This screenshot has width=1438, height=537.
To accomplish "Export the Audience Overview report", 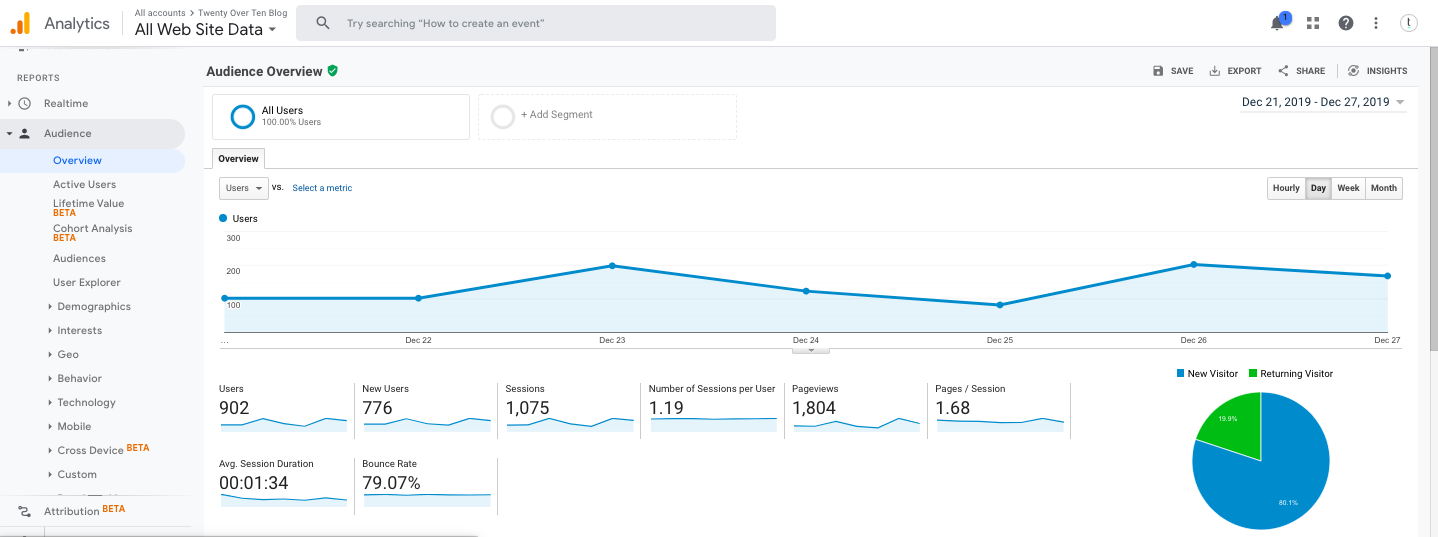I will click(x=1235, y=71).
